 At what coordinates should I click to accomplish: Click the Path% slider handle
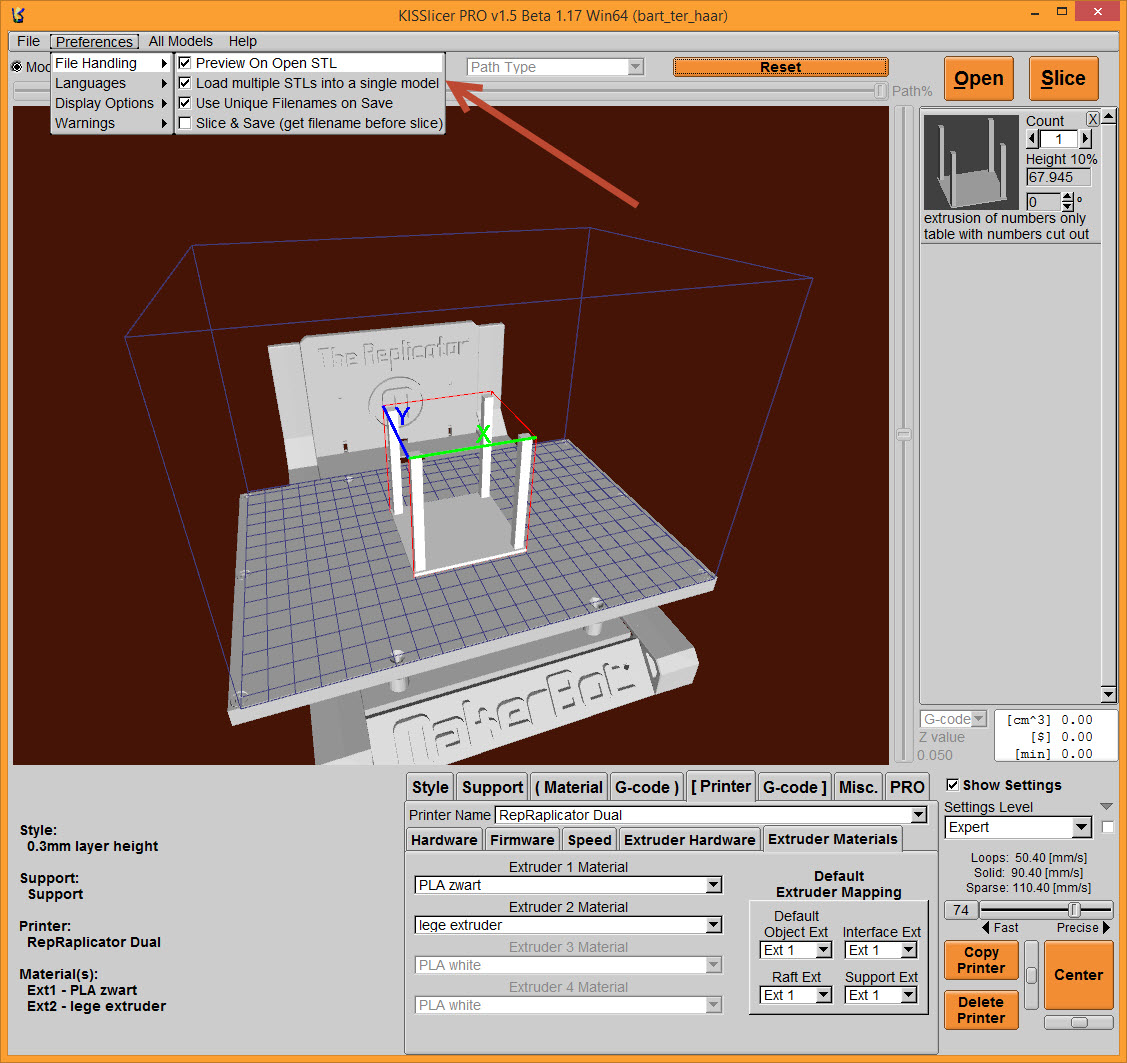tap(880, 91)
